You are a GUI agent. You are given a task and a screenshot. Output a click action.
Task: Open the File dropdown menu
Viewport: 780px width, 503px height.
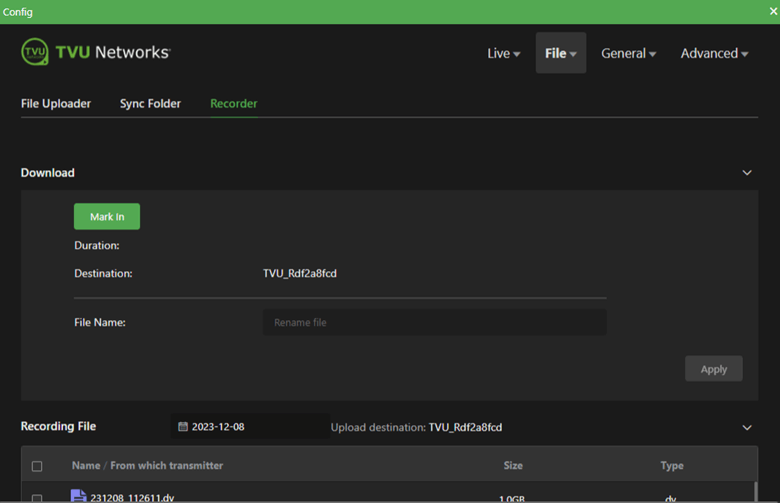pyautogui.click(x=561, y=53)
